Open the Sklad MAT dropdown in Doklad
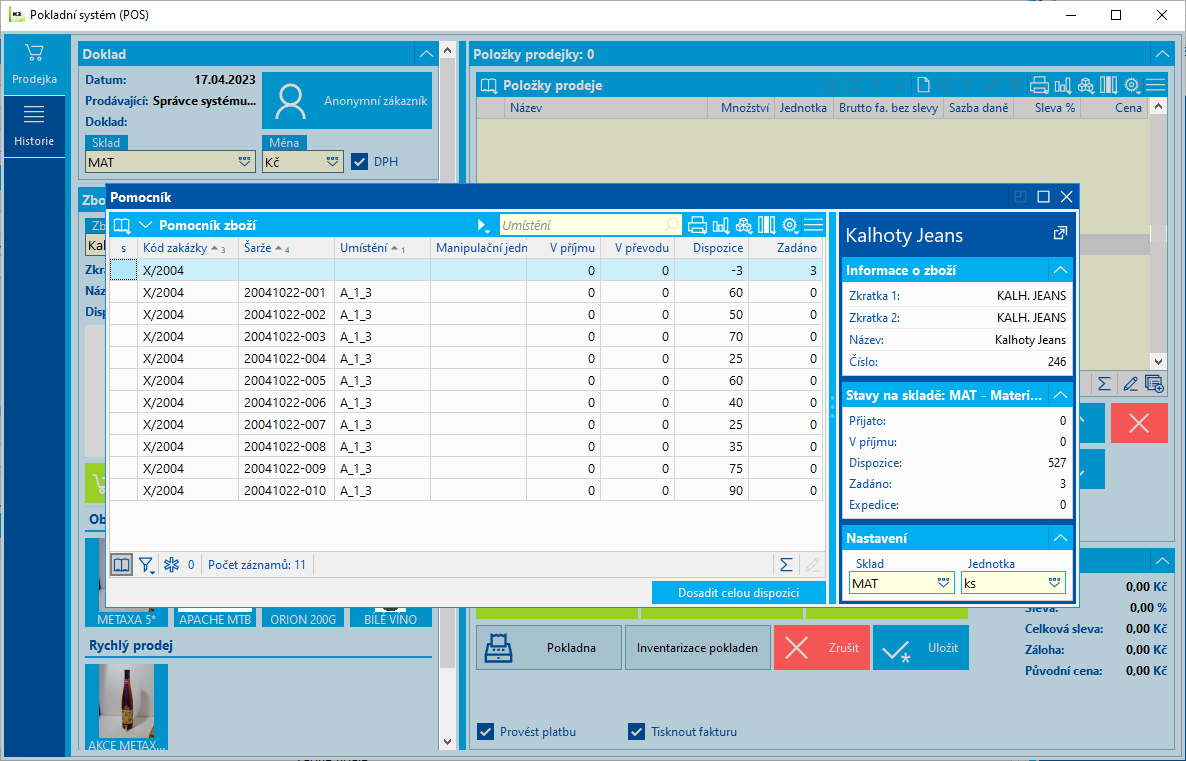The width and height of the screenshot is (1186, 761). (169, 162)
